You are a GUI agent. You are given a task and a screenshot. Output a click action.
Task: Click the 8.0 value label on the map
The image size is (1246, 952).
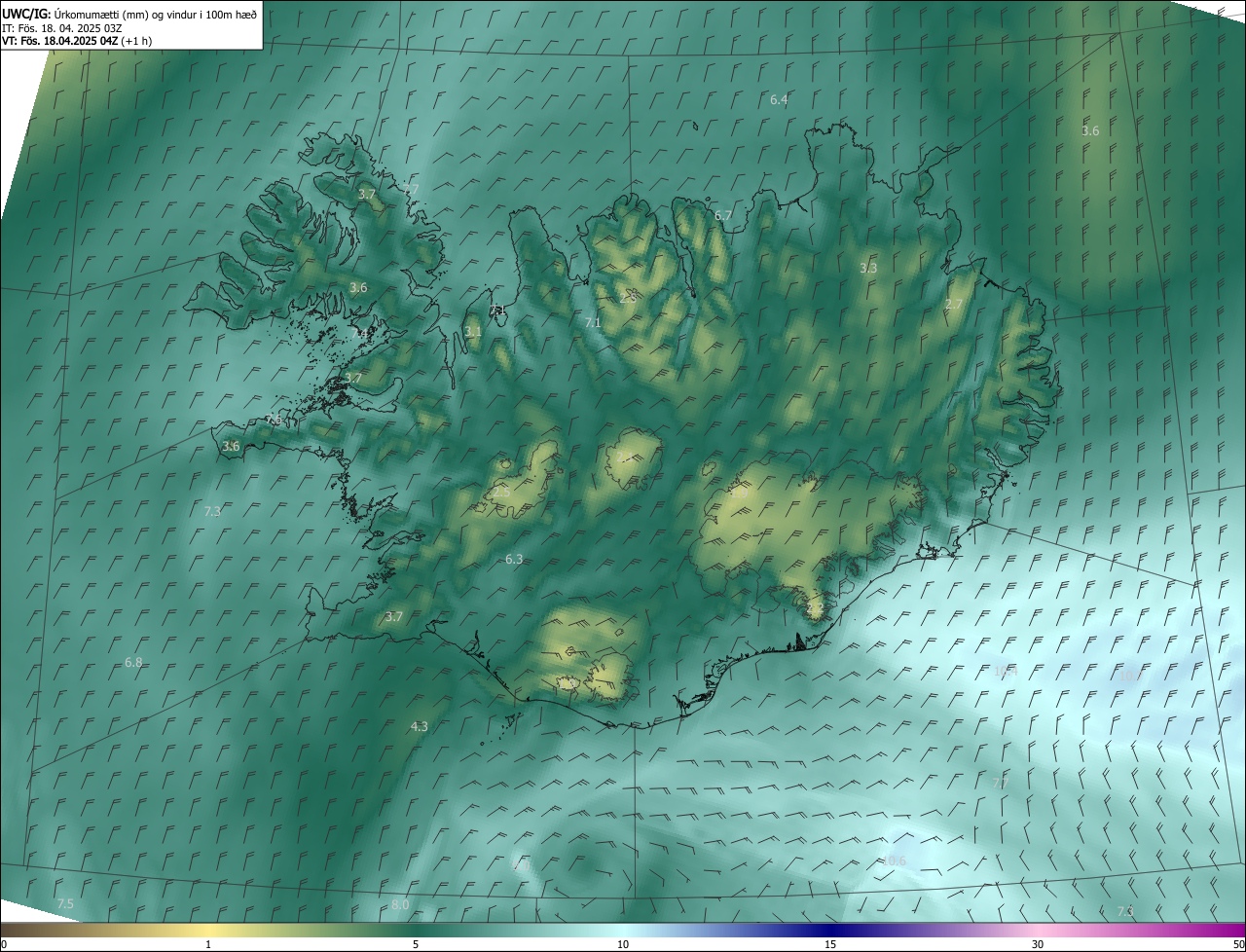tap(400, 905)
